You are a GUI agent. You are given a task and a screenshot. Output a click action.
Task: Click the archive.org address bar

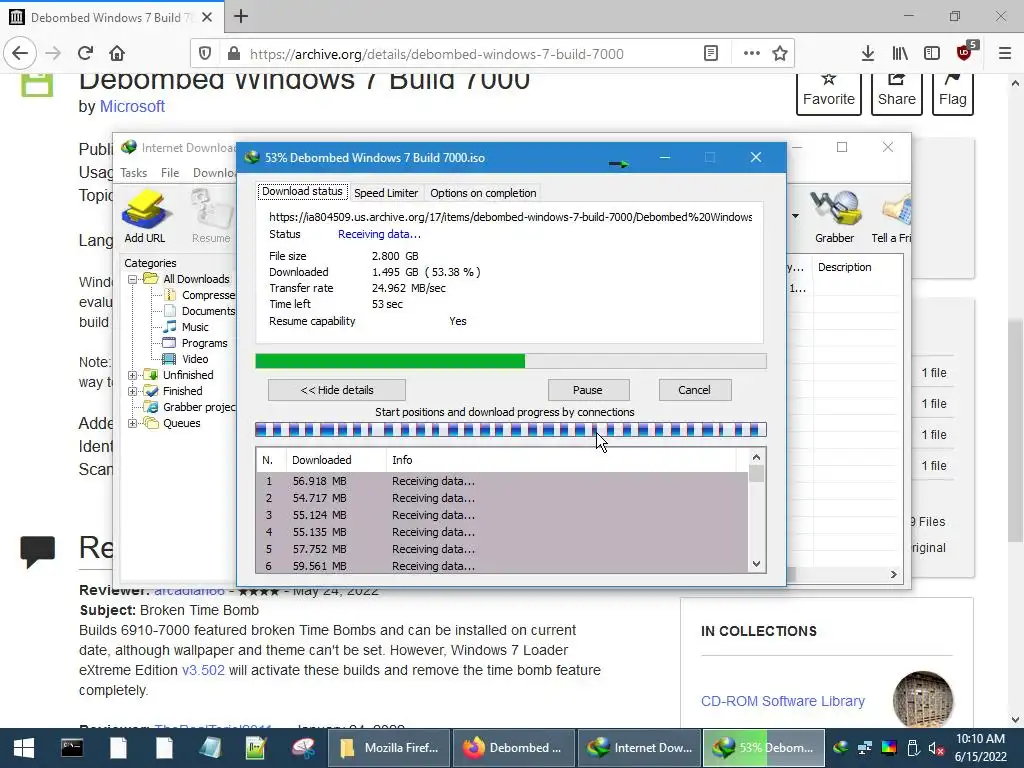click(436, 54)
